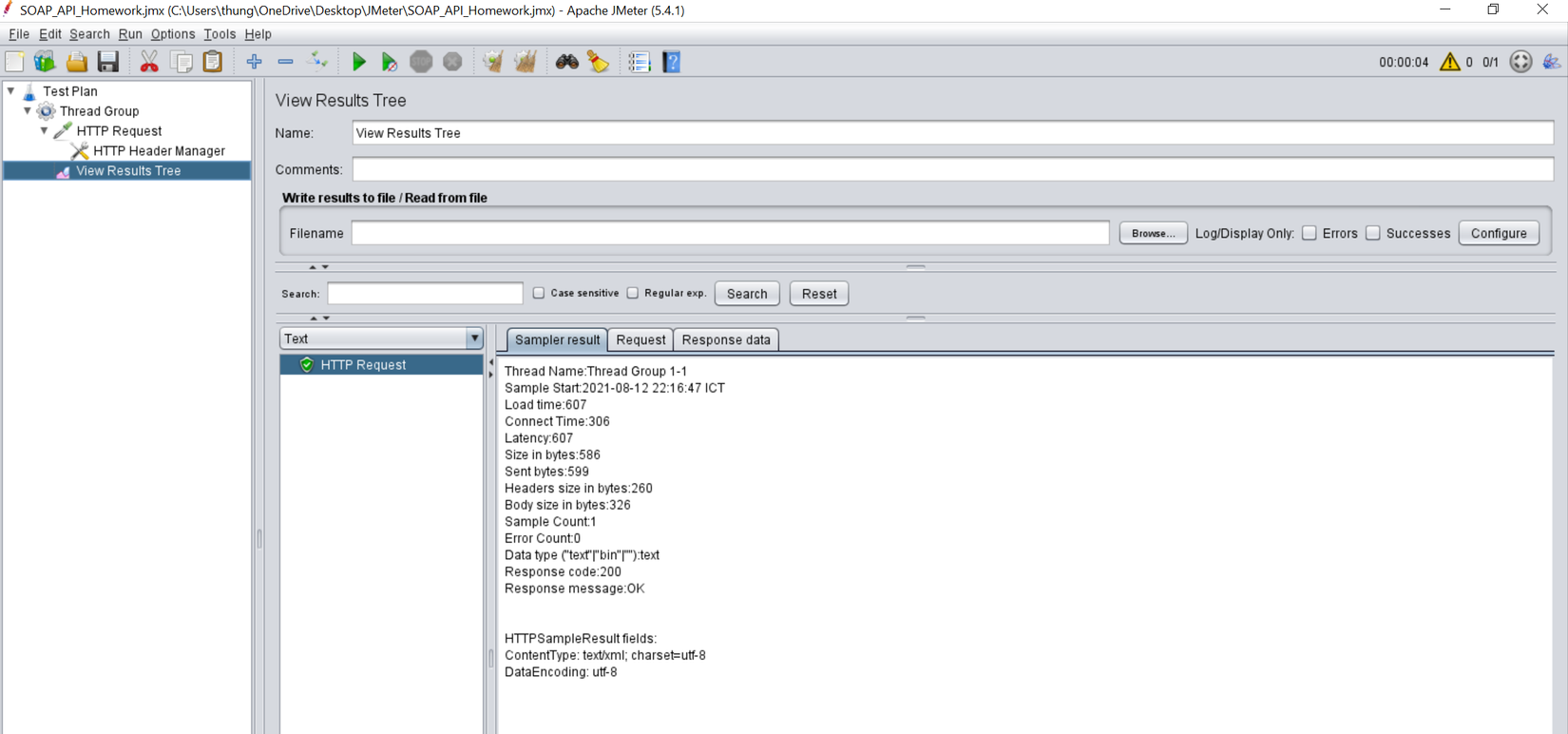Select HTTP Header Manager in the tree
Viewport: 1568px width, 734px height.
click(159, 151)
